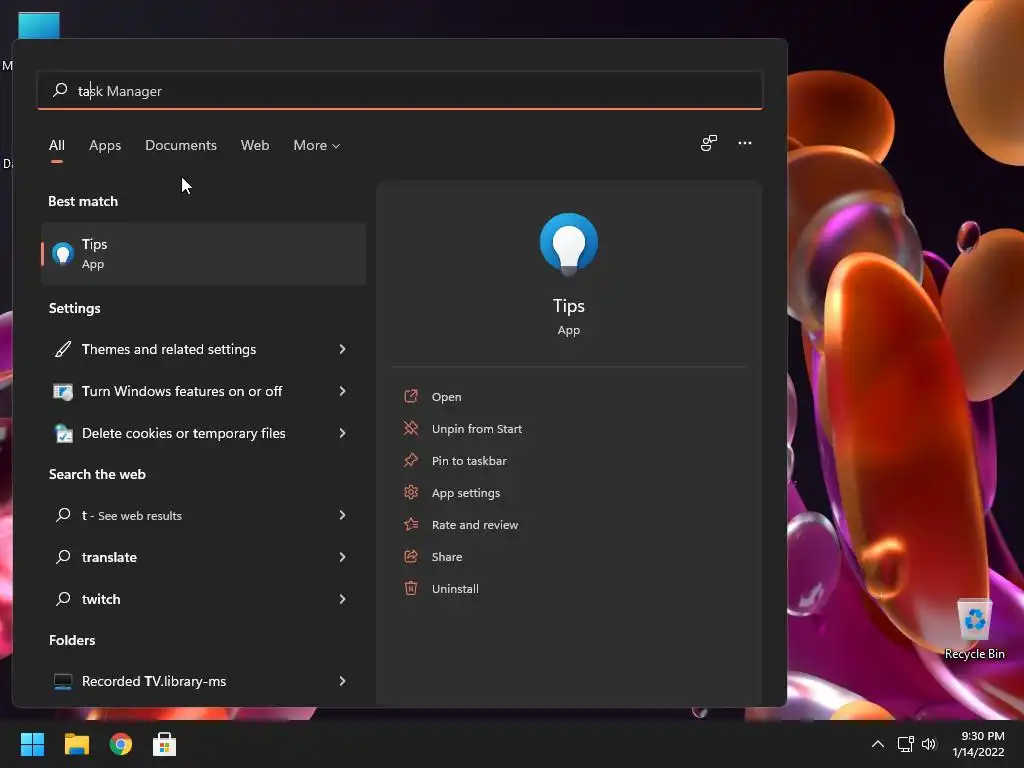1024x768 pixels.
Task: Launch Google Chrome from the taskbar
Action: pyautogui.click(x=121, y=744)
